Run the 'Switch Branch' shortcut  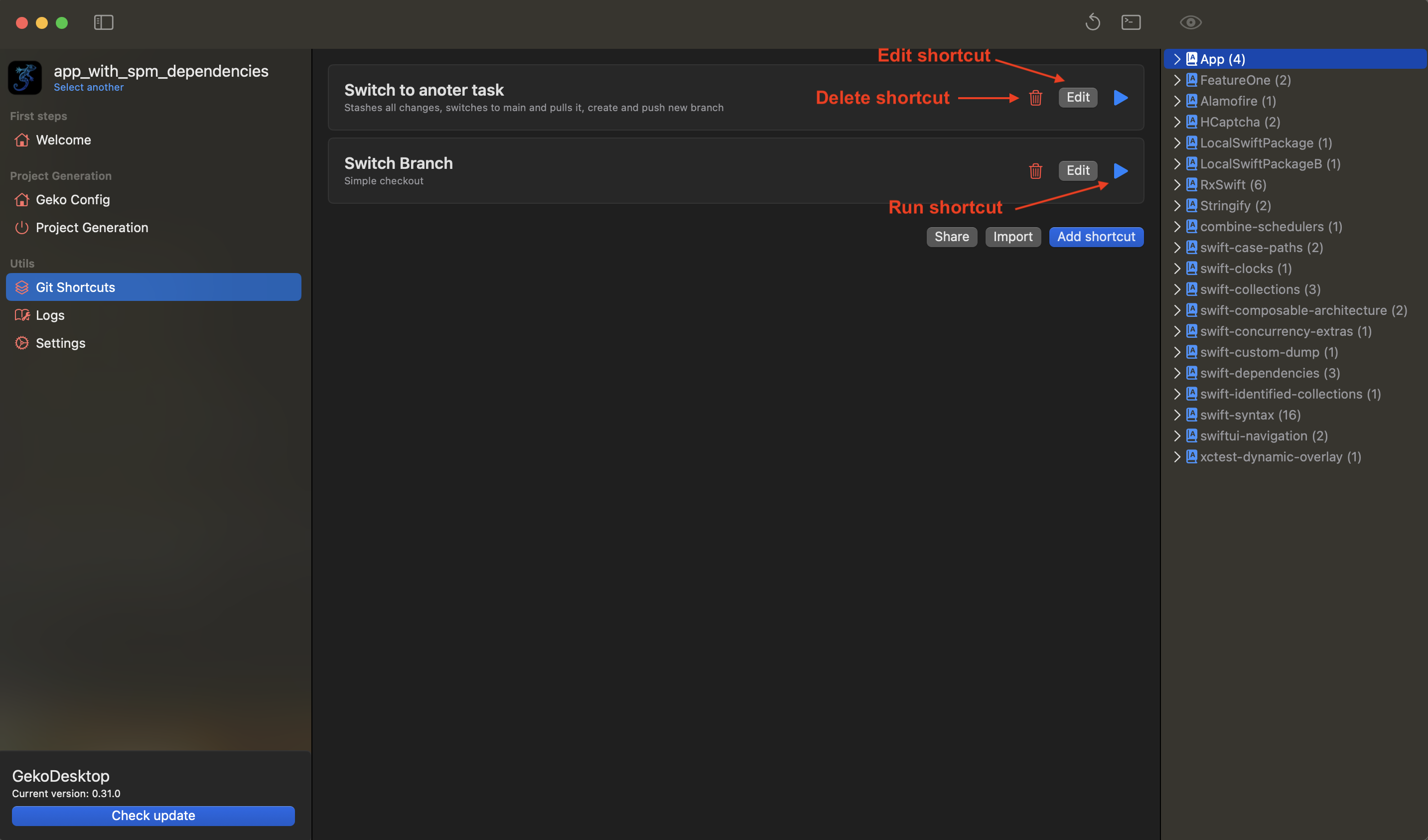tap(1120, 170)
